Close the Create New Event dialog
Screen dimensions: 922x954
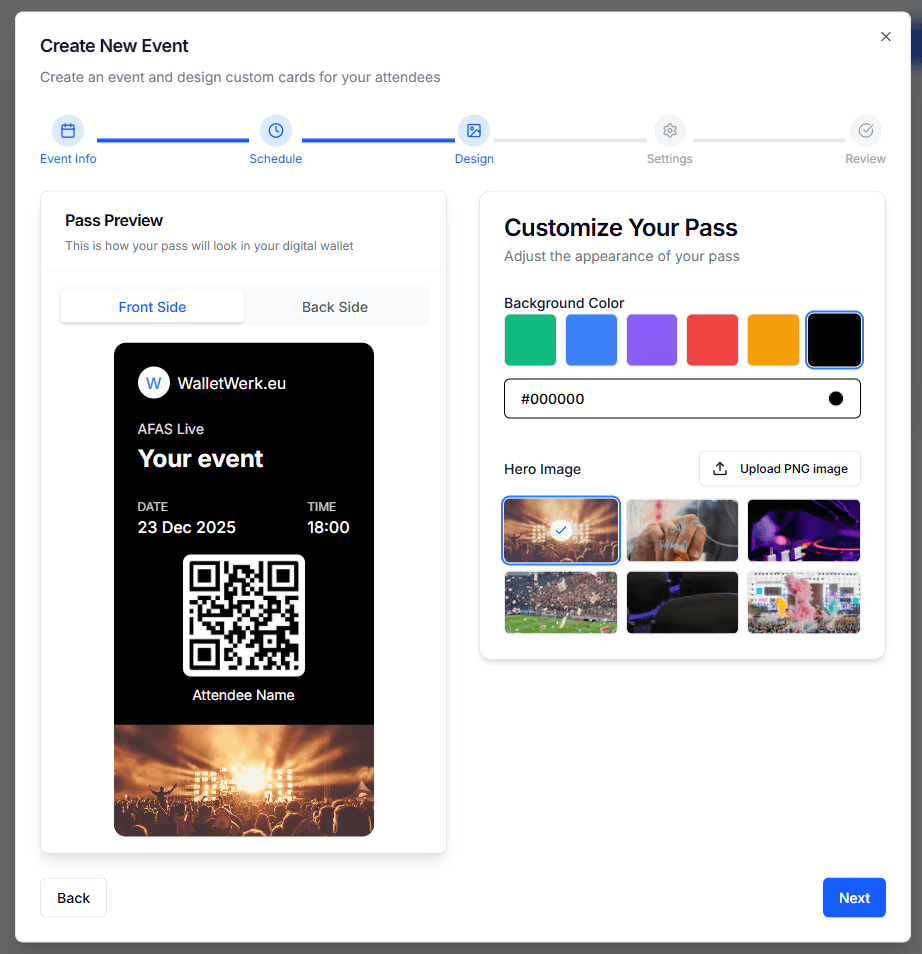click(x=885, y=37)
